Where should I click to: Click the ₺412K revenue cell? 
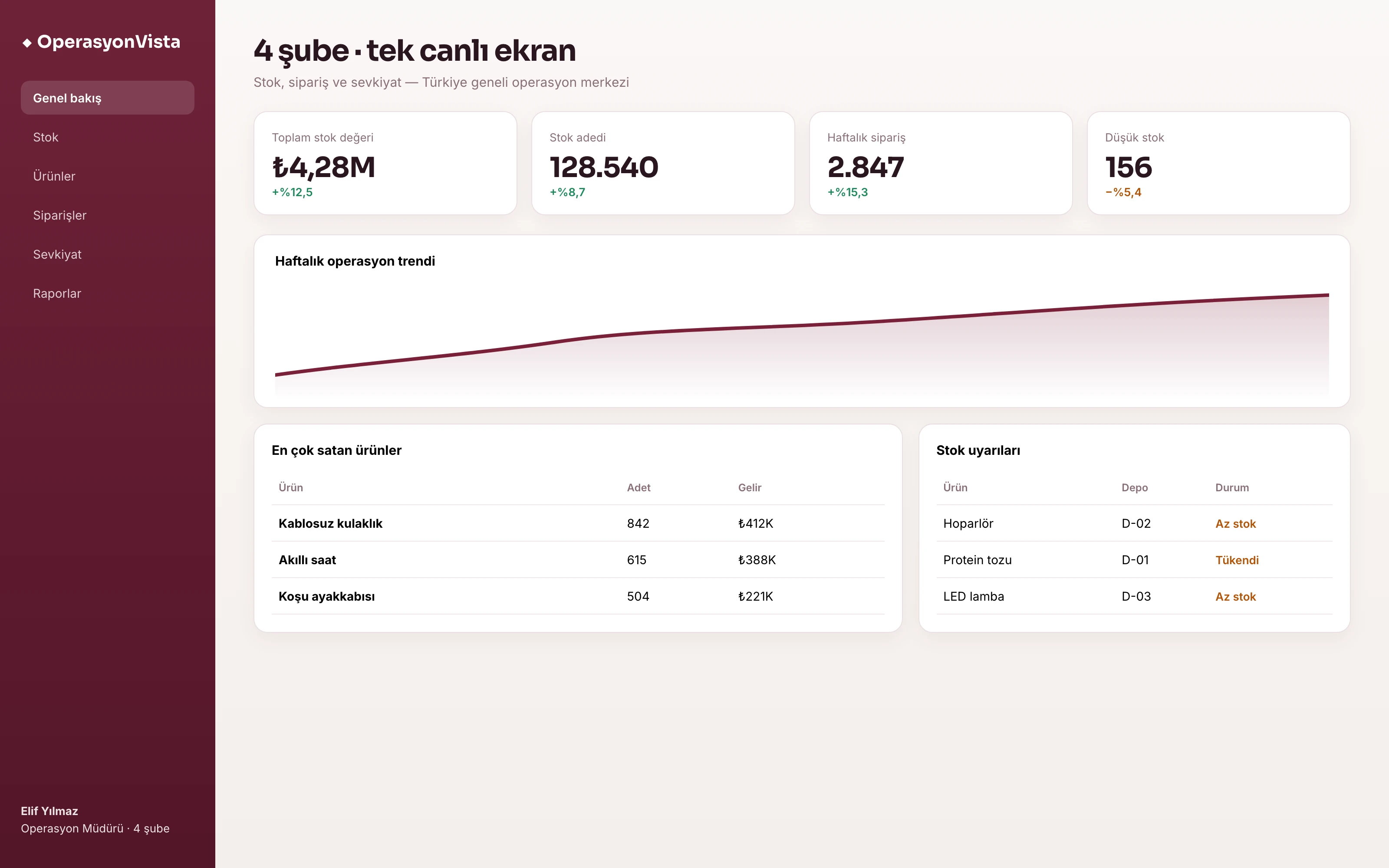(755, 523)
